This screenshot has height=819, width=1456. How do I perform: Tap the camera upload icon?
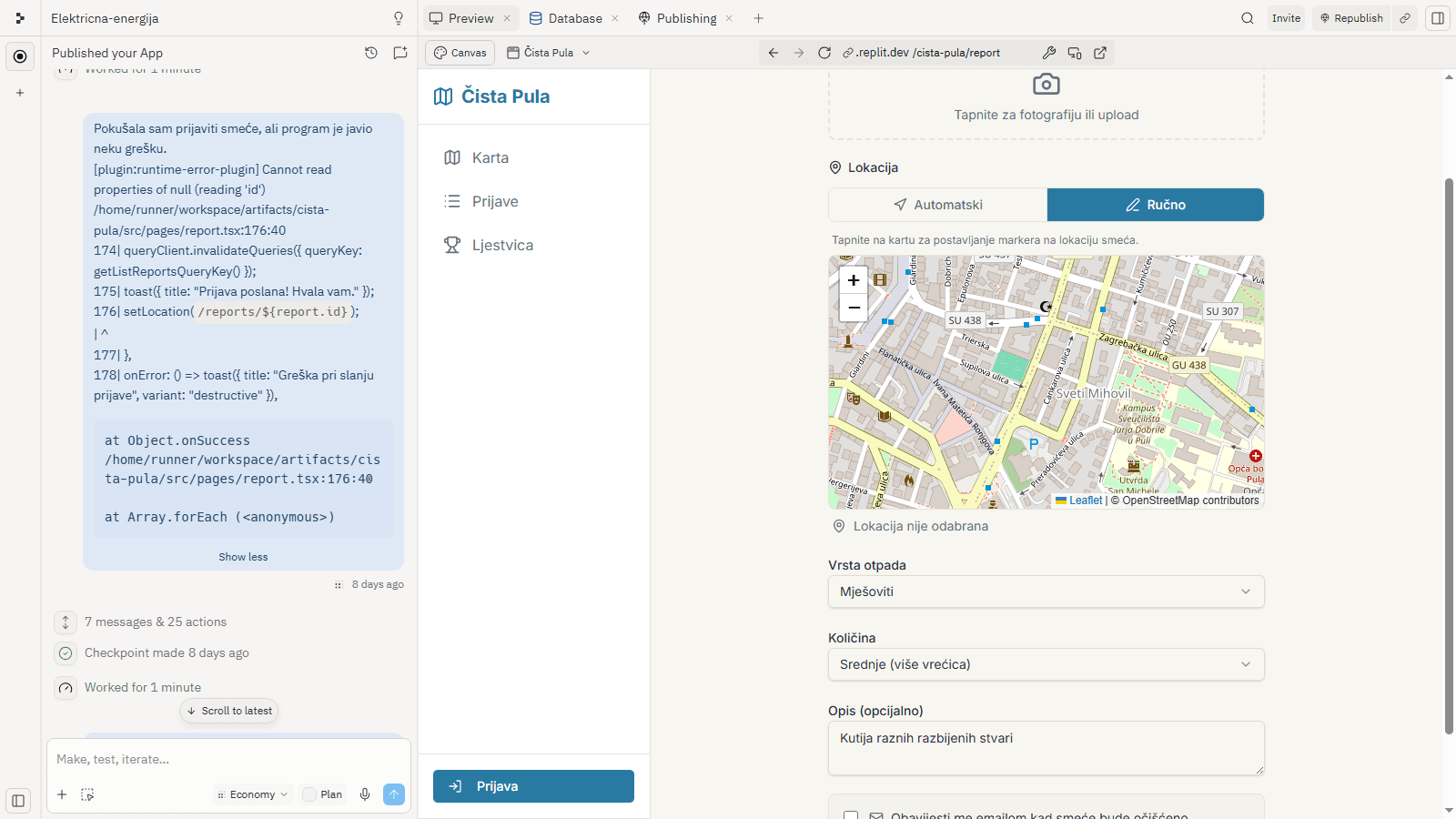tap(1046, 85)
